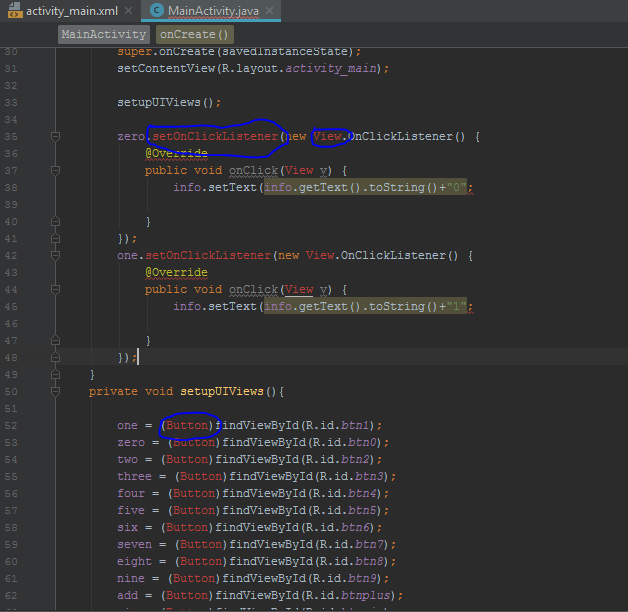The height and width of the screenshot is (612, 628).
Task: Click the variable five on line 57
Action: click(x=131, y=510)
